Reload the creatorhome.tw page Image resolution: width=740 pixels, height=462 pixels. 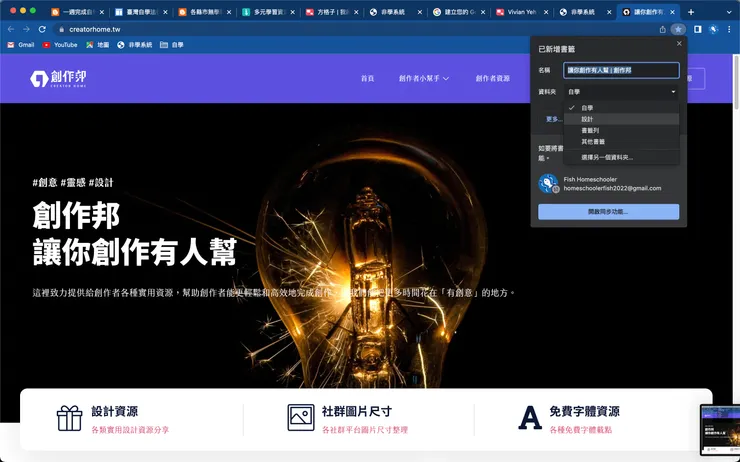42,29
